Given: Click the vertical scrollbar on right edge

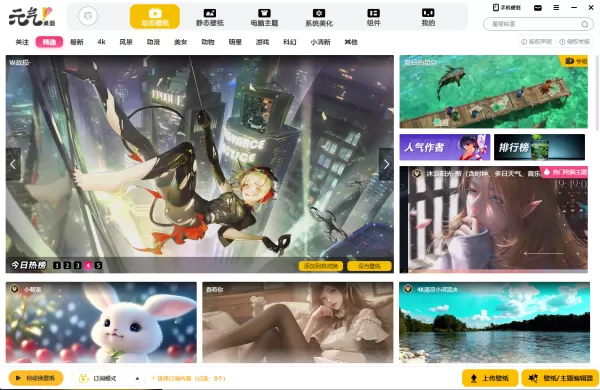Looking at the screenshot, I should click(597, 94).
